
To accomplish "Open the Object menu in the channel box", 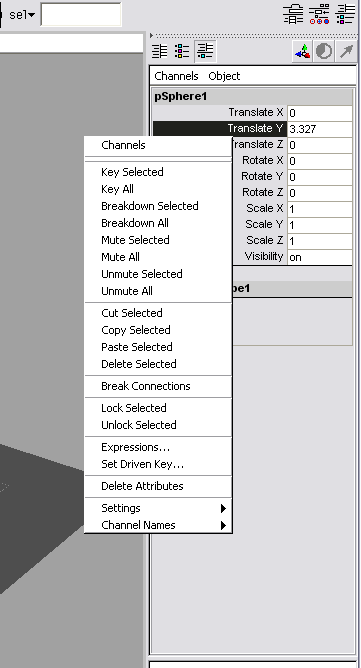I will 224,76.
